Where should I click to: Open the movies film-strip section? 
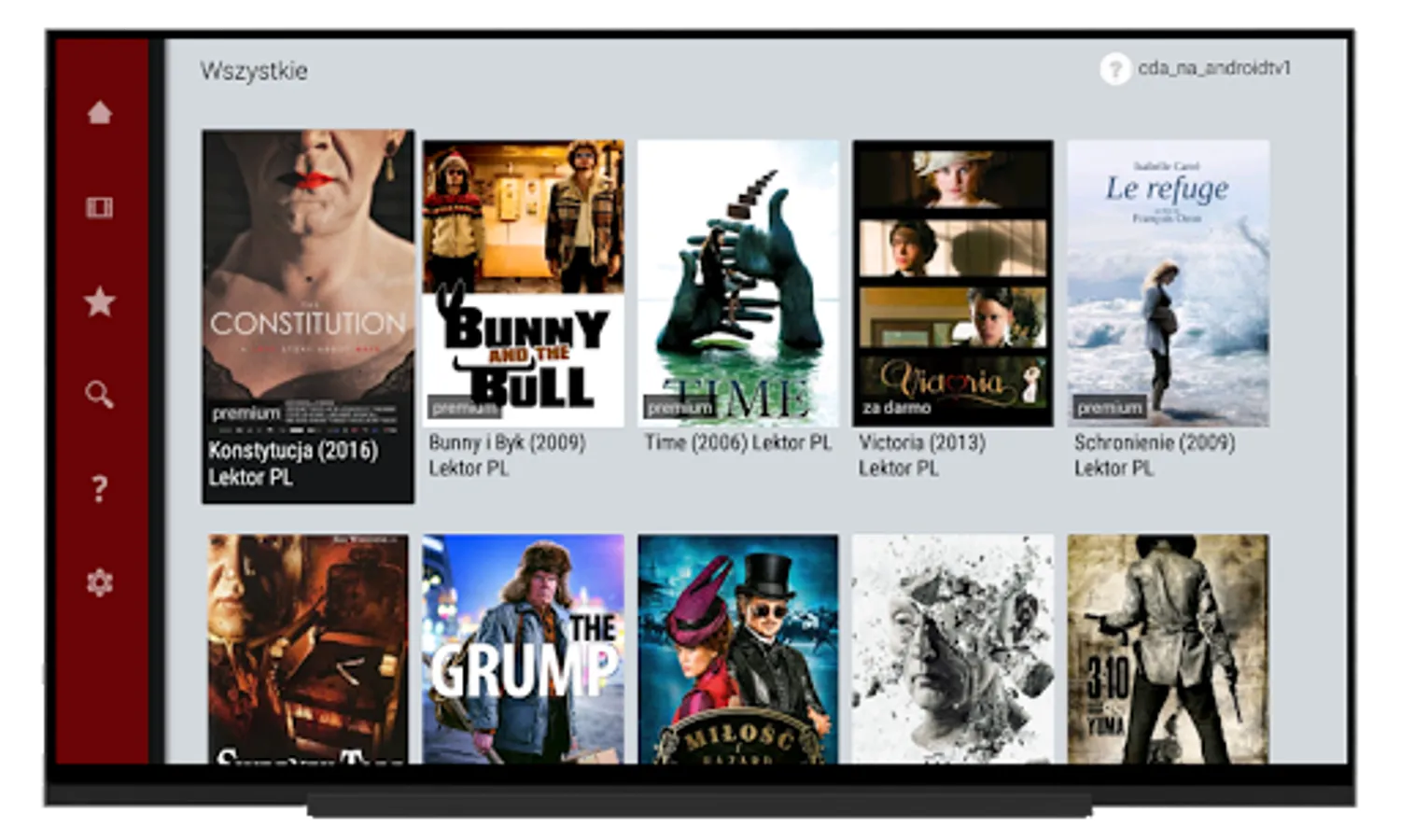click(100, 207)
